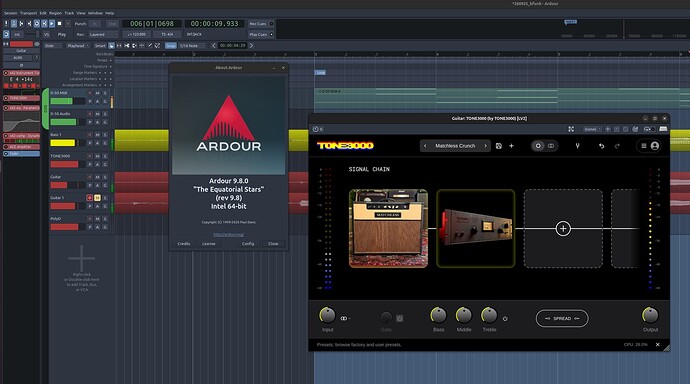Click the keyboard icon in plugin toolbar
Image resolution: width=690 pixels, height=384 pixels.
point(663,129)
